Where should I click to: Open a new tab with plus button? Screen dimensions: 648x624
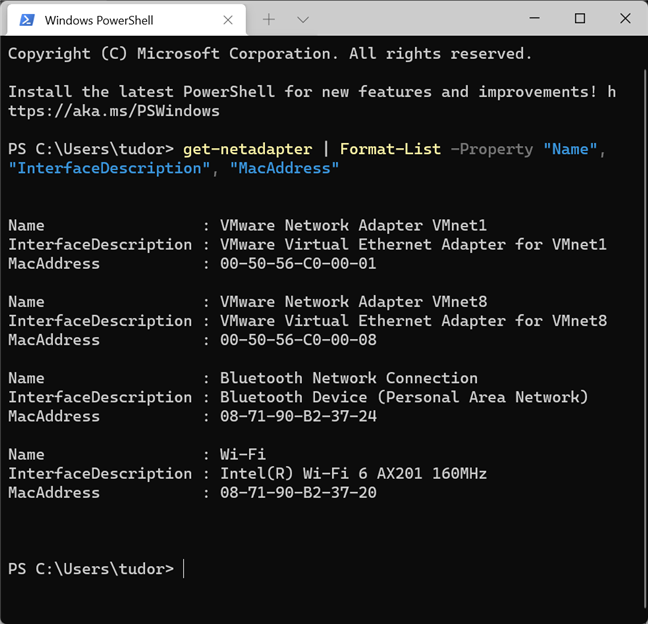click(269, 19)
